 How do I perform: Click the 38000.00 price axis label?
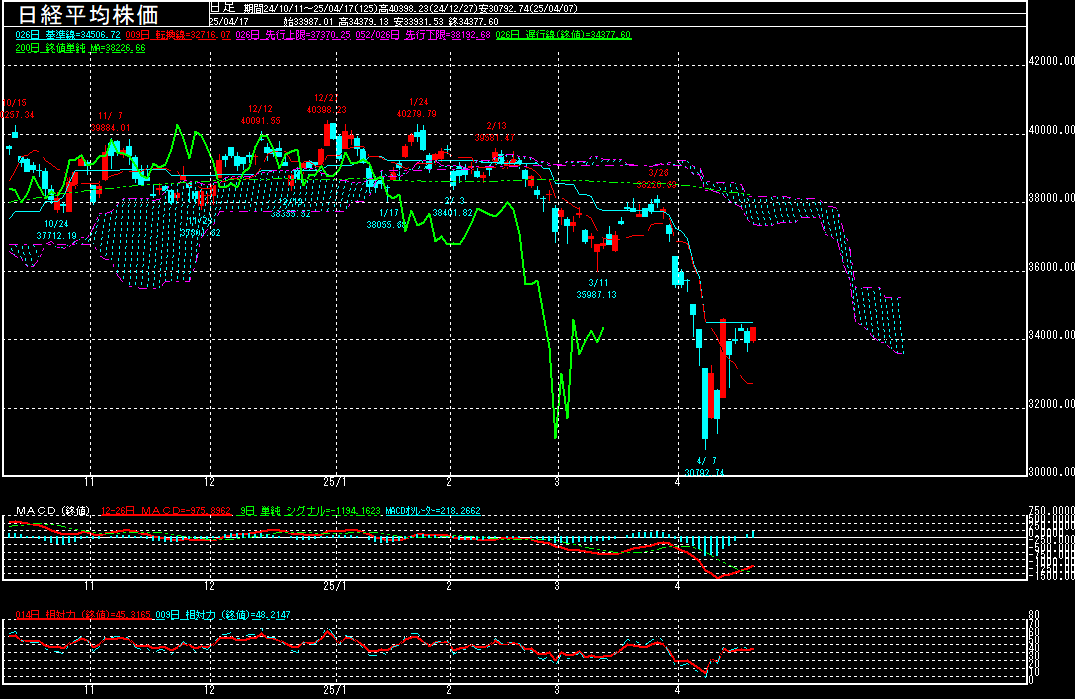click(x=1051, y=198)
